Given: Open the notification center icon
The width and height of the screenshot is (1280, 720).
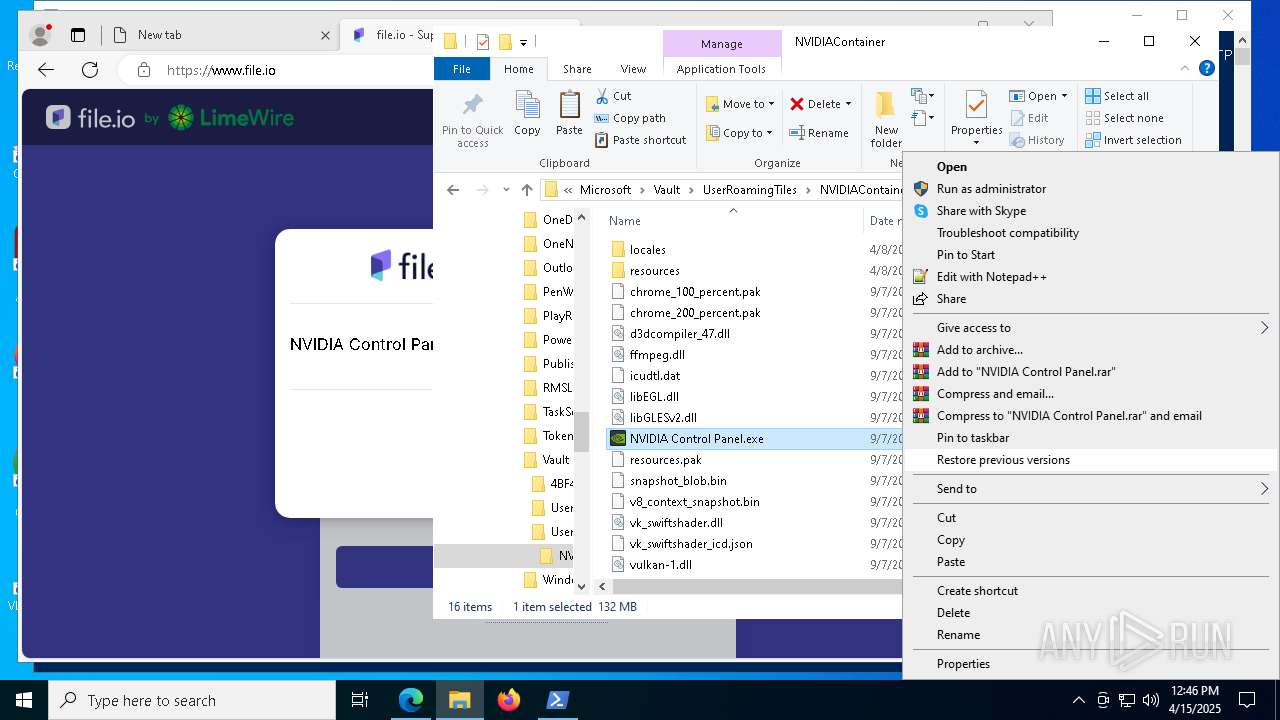Looking at the screenshot, I should point(1247,700).
